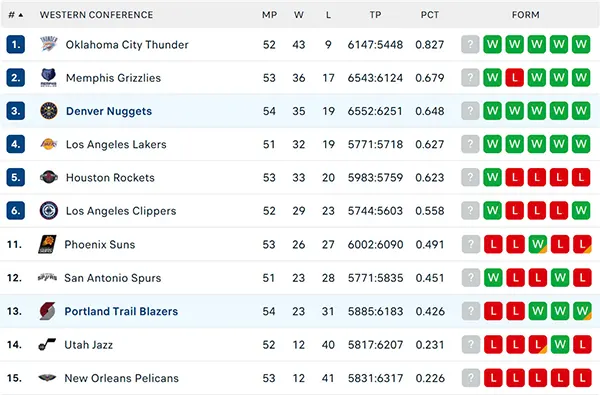Click the green W form badge in Jazz row
Screen dimensions: 600x395
coord(560,344)
